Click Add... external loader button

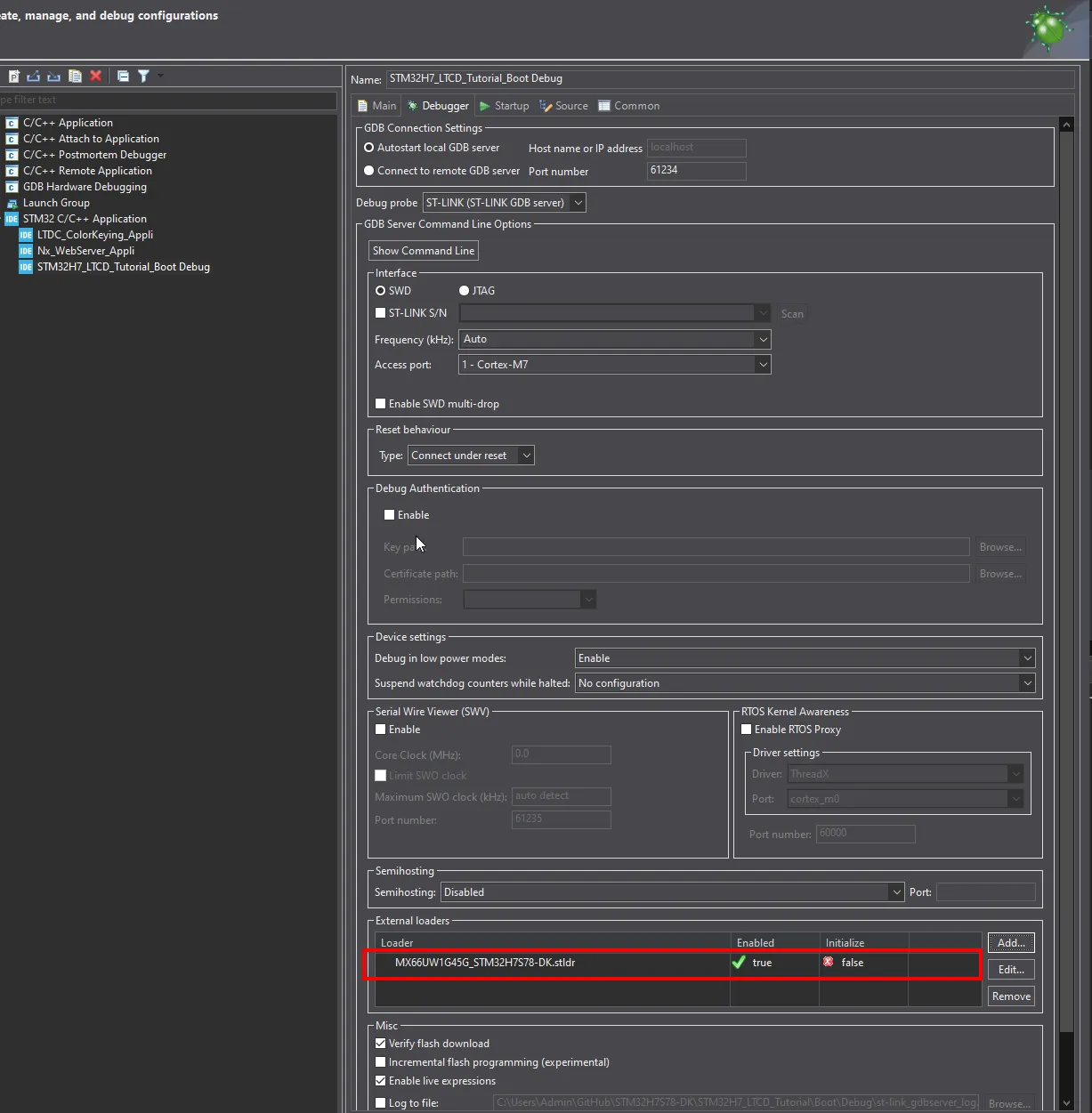1011,943
